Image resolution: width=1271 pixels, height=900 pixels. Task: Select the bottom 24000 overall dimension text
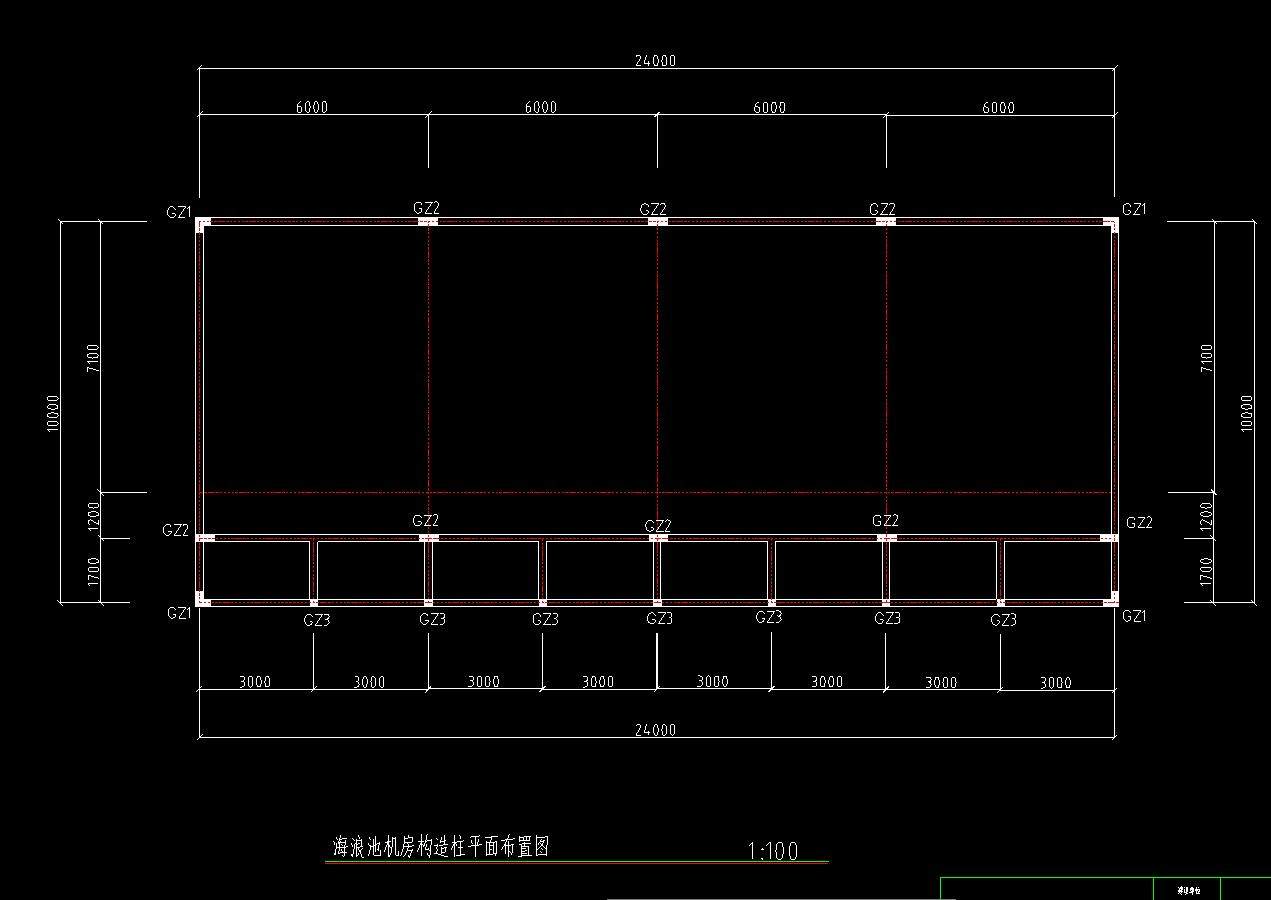655,730
